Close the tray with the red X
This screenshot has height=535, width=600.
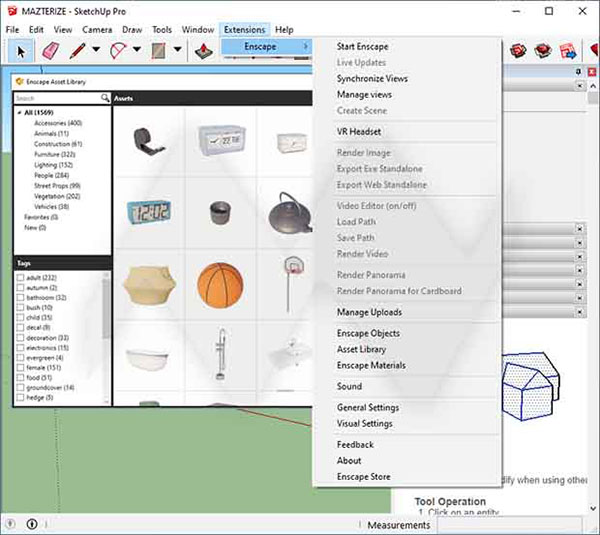click(x=592, y=72)
